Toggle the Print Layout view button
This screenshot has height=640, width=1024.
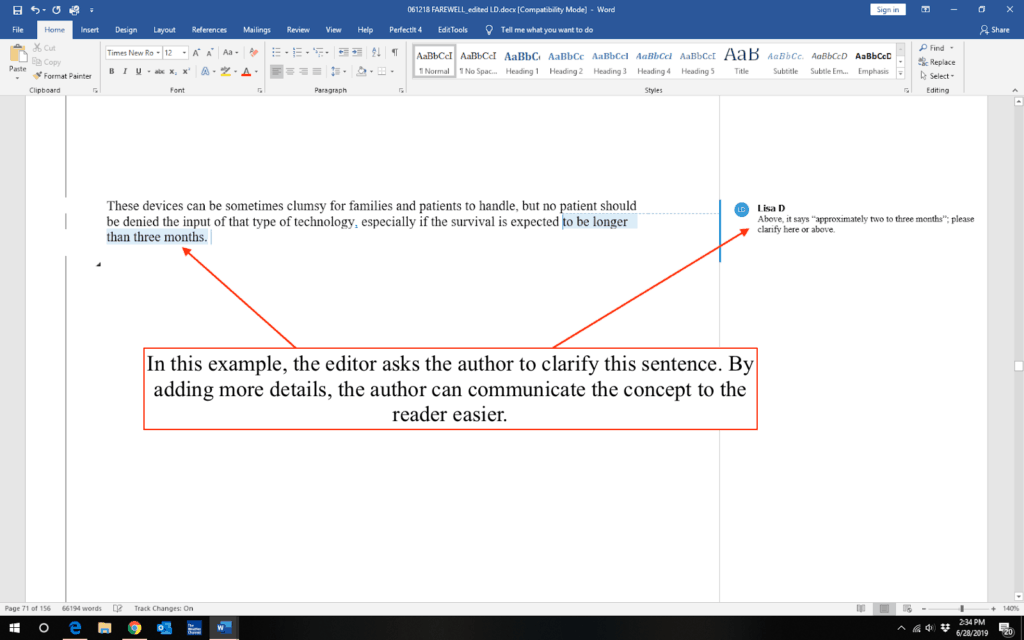point(884,608)
